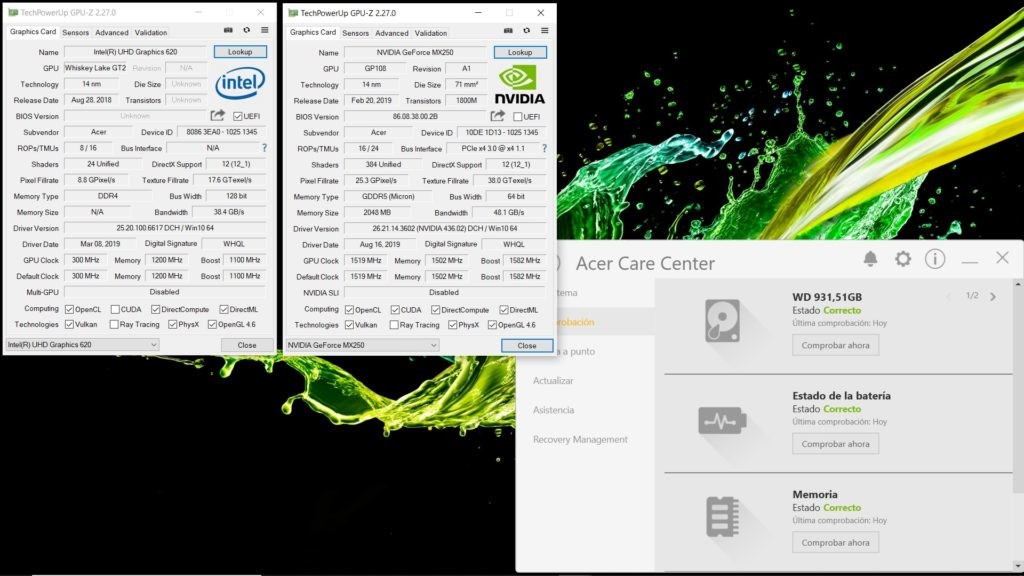Click the GPU field showing Whiskey Lake GT2

(95, 68)
